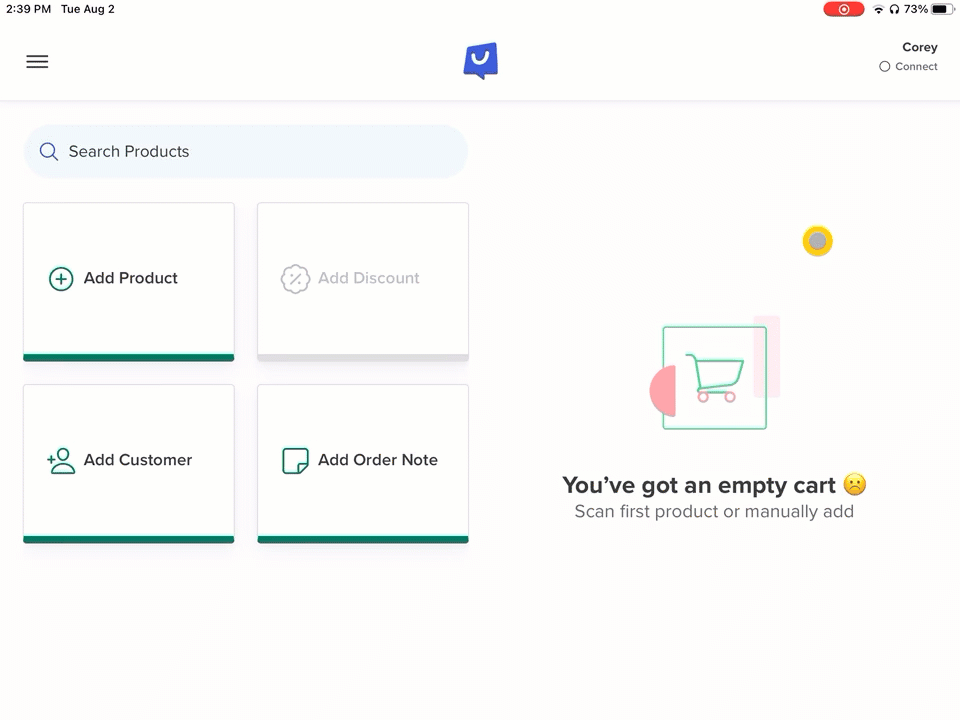Click the sticky note icon on Add Order Note
This screenshot has width=960, height=720.
tap(295, 461)
